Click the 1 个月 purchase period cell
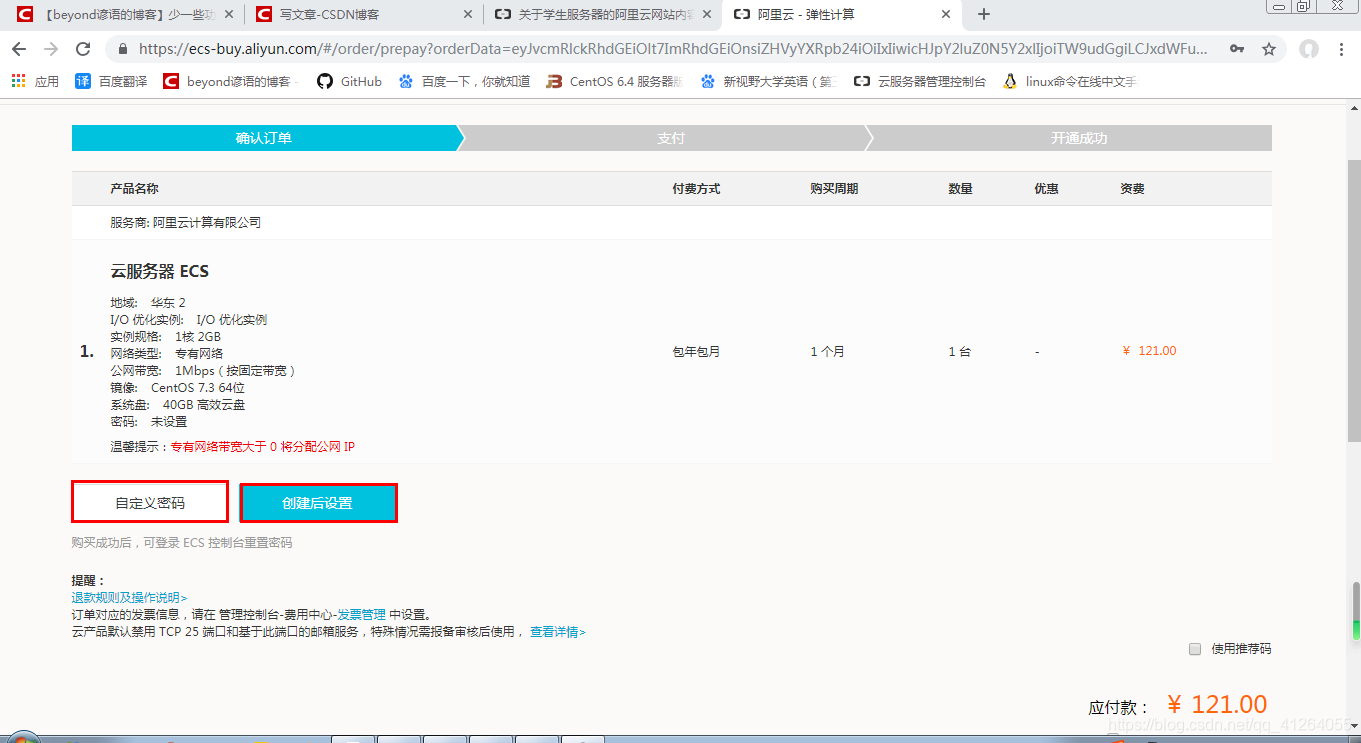The height and width of the screenshot is (743, 1361). point(828,351)
